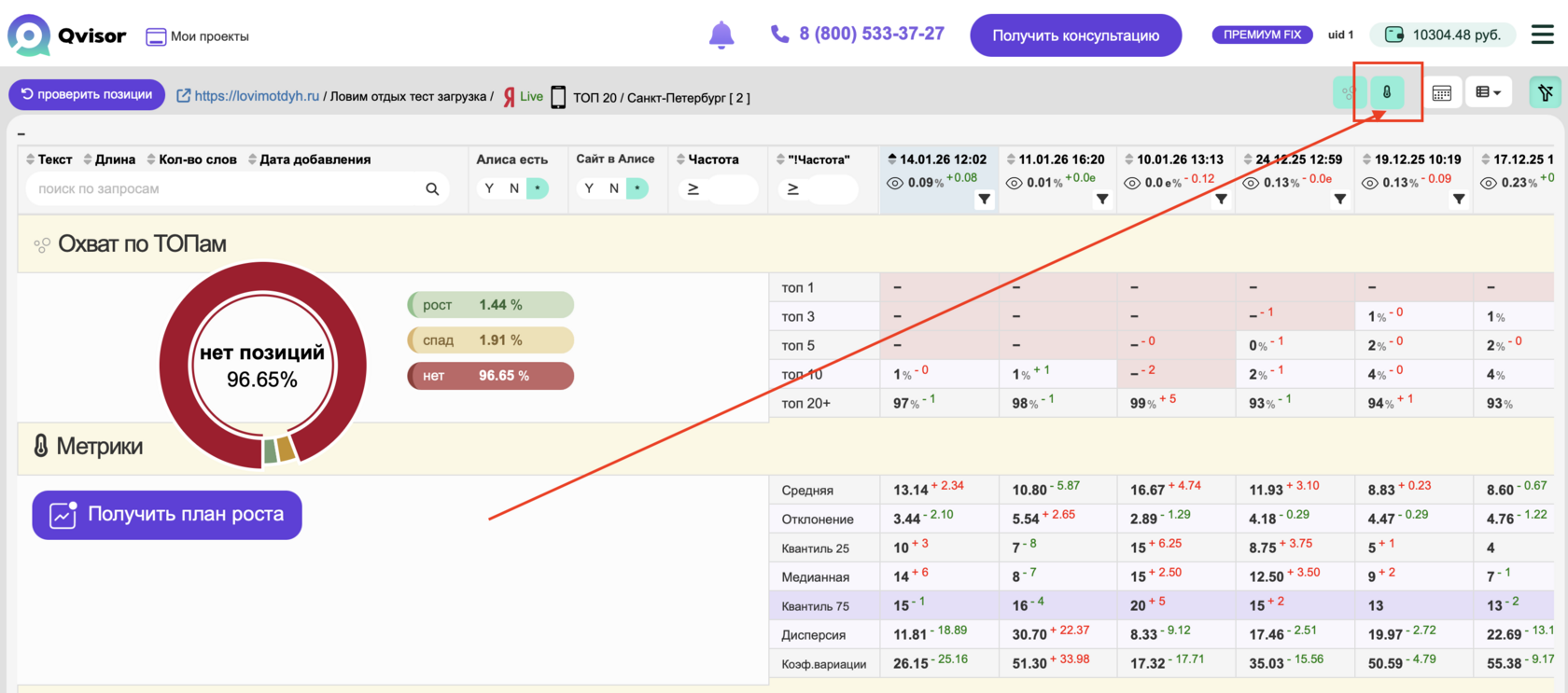Image resolution: width=1568 pixels, height=693 pixels.
Task: Click the thermometer icon beside the Метрики heading
Action: click(40, 446)
